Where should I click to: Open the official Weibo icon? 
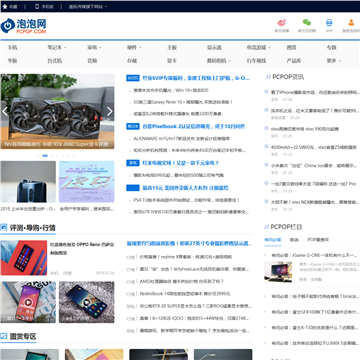click(x=282, y=23)
